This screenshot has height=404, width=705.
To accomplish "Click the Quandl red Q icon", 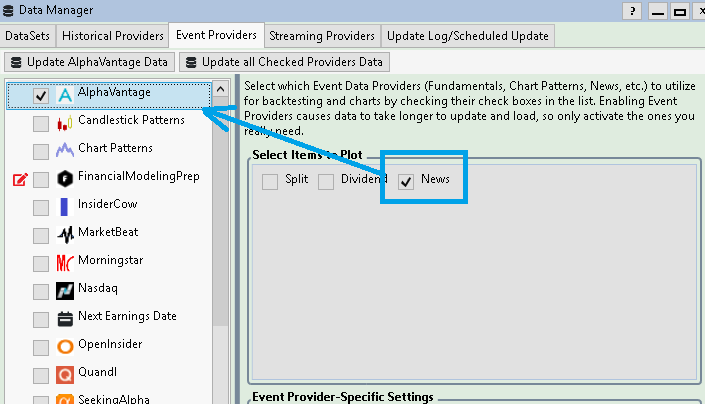I will (65, 375).
